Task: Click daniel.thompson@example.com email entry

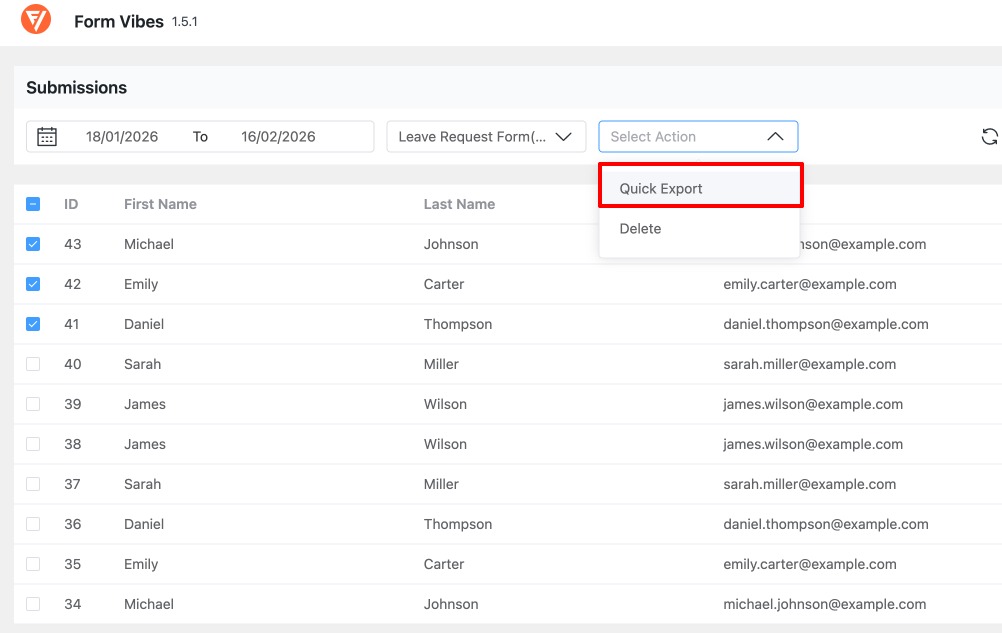Action: click(826, 324)
